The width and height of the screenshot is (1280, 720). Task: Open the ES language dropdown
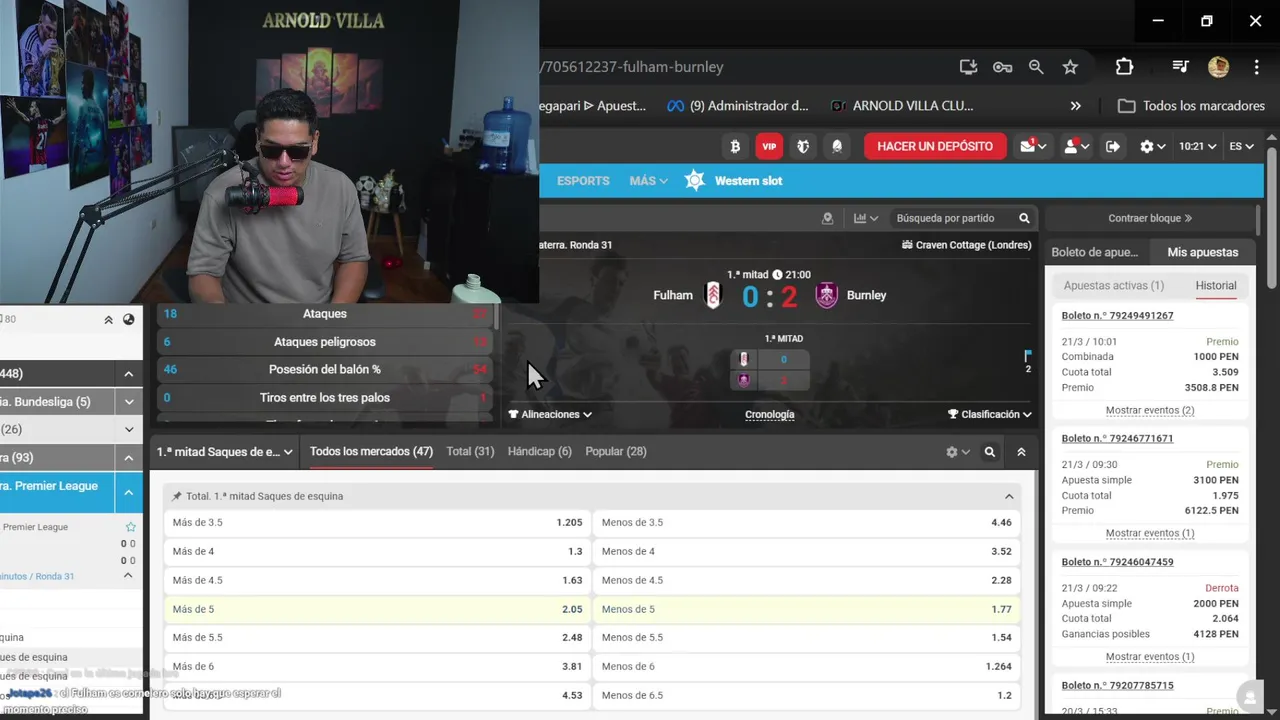point(1241,146)
